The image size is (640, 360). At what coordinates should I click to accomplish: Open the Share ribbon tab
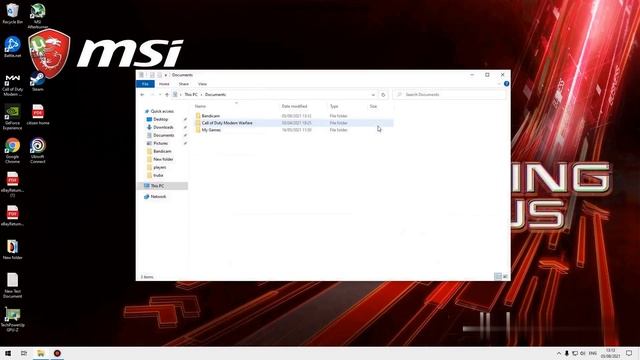[184, 84]
